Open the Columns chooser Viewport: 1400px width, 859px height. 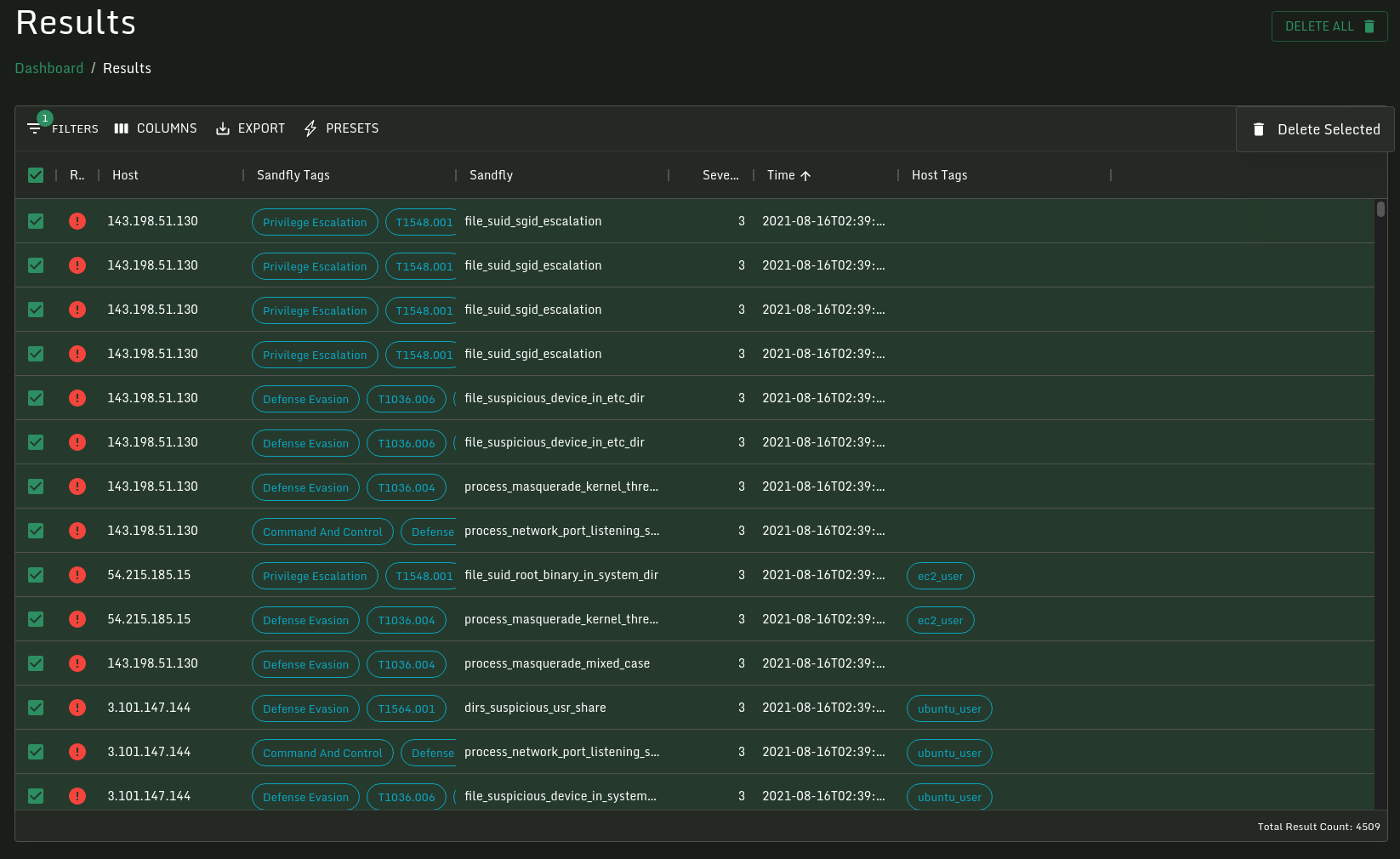coord(156,128)
